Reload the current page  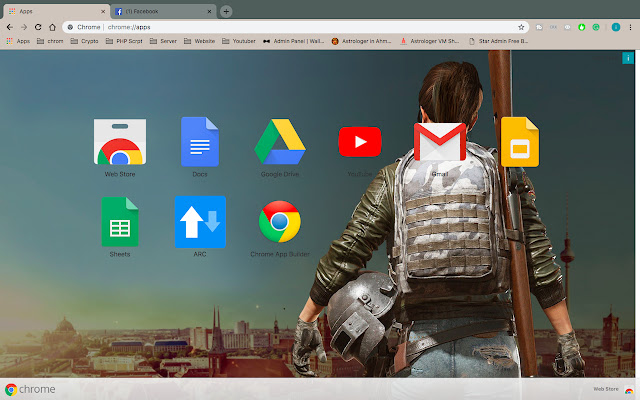point(38,27)
